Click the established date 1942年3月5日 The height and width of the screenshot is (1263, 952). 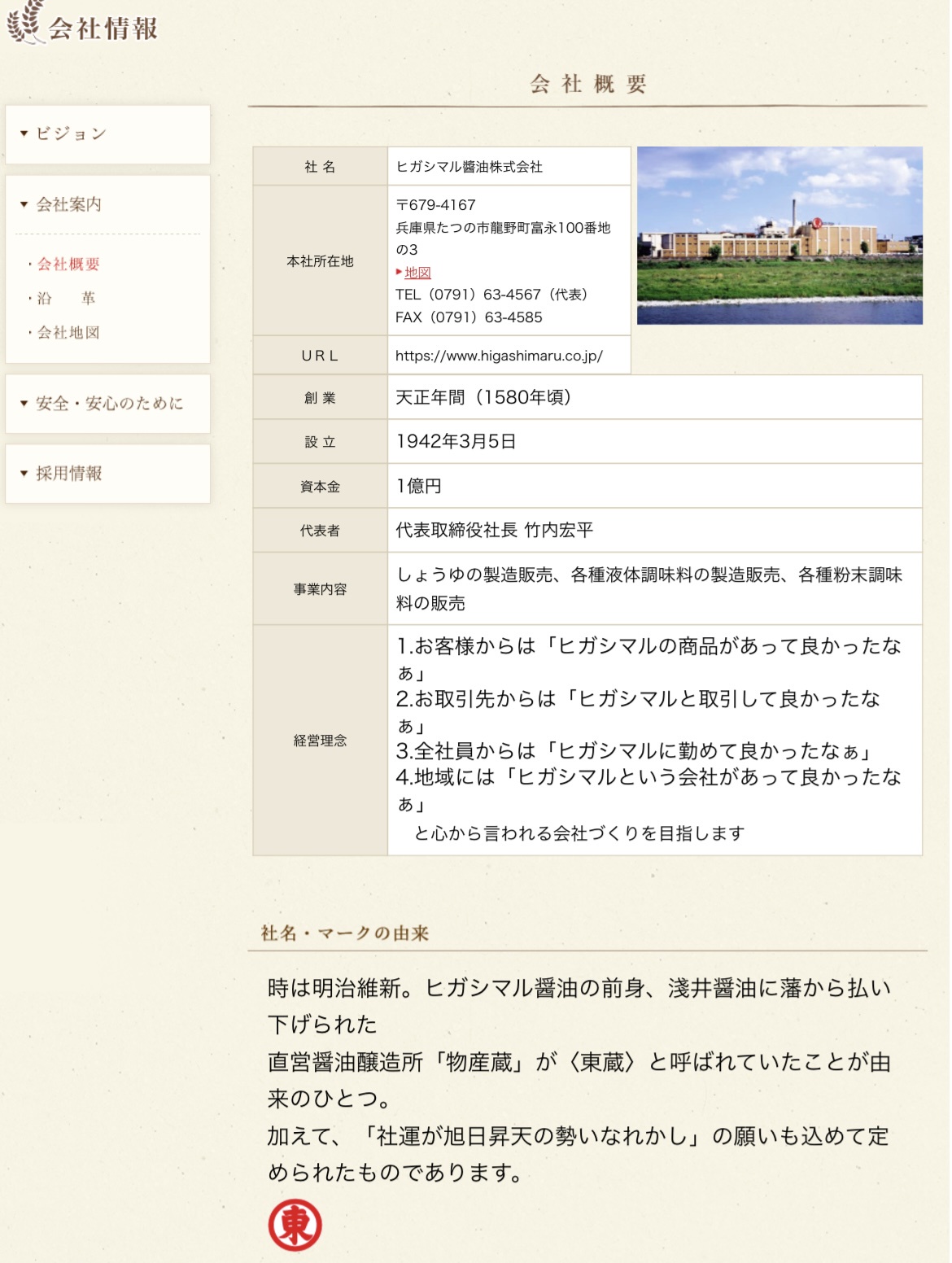point(456,441)
